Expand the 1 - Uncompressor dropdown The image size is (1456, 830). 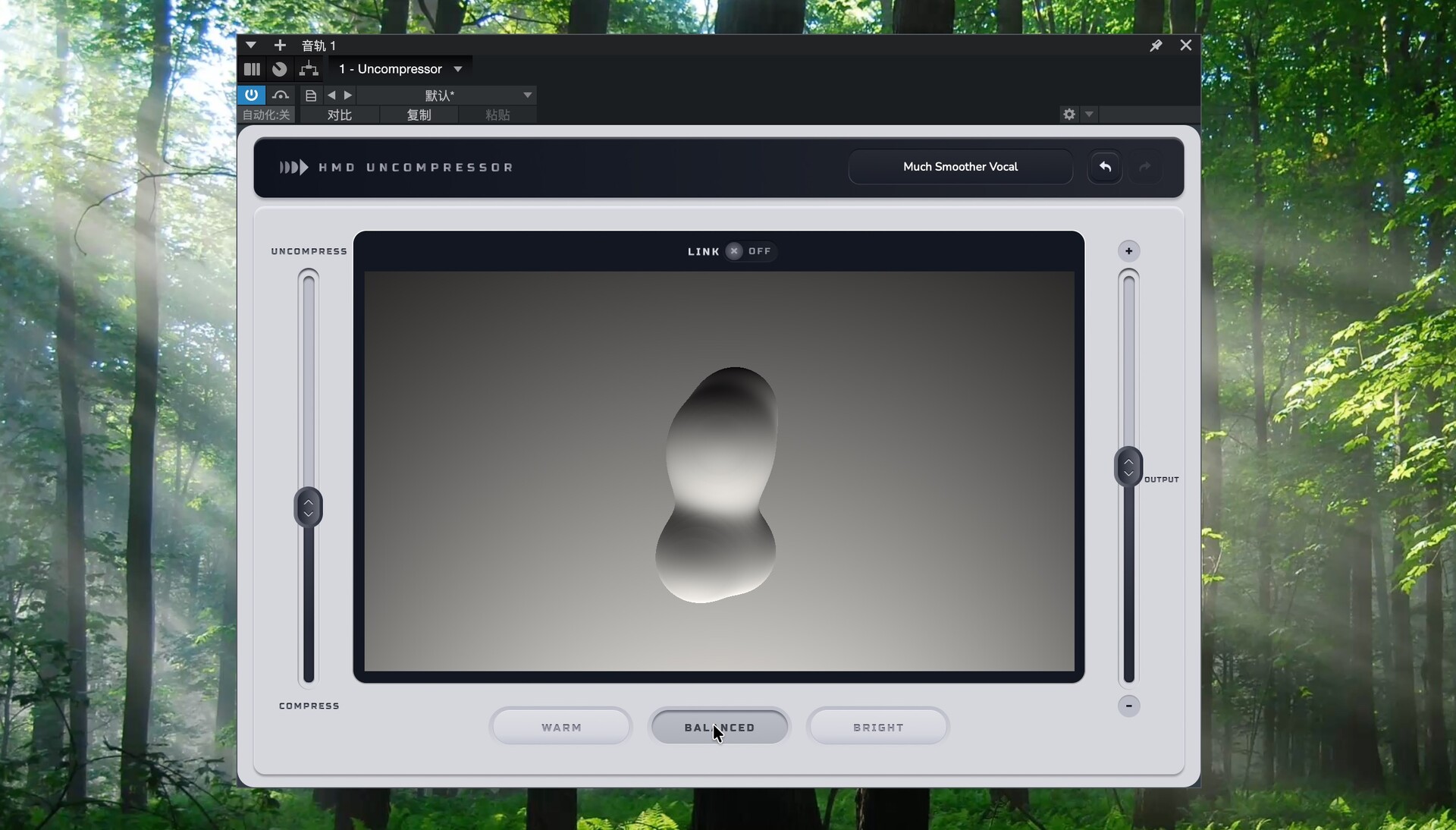pyautogui.click(x=458, y=69)
